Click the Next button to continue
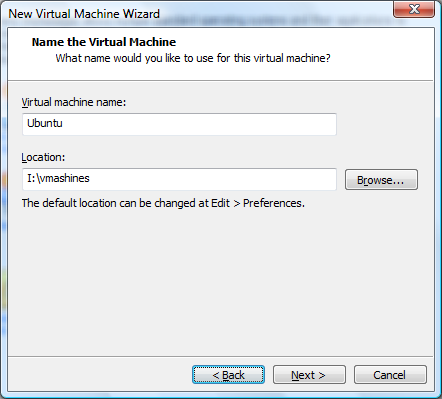This screenshot has height=399, width=442. click(309, 375)
